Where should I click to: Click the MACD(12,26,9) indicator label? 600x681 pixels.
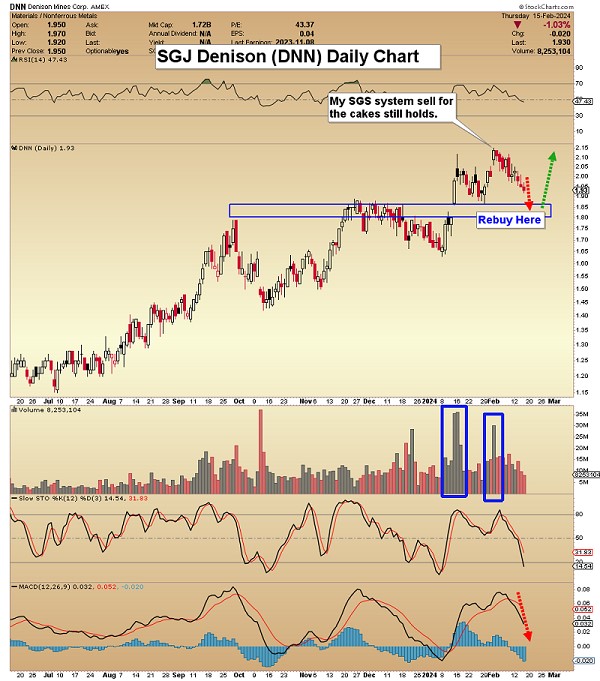pos(50,587)
